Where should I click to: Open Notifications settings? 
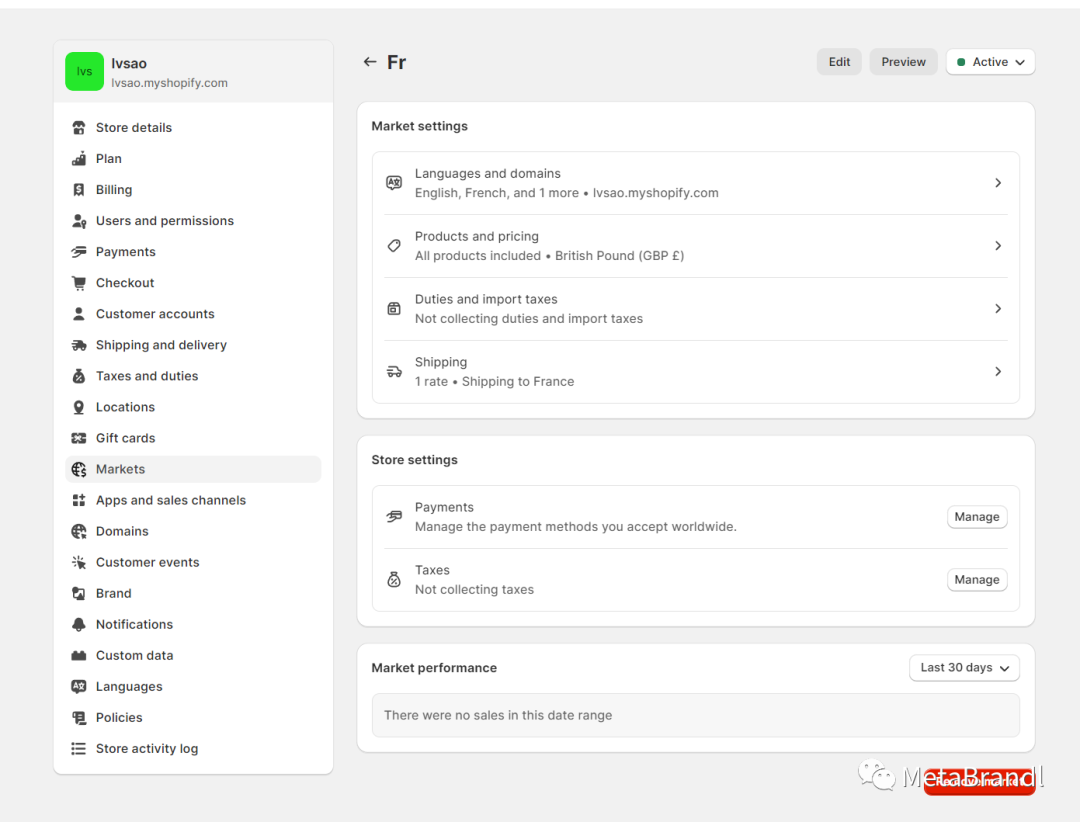tap(193, 624)
